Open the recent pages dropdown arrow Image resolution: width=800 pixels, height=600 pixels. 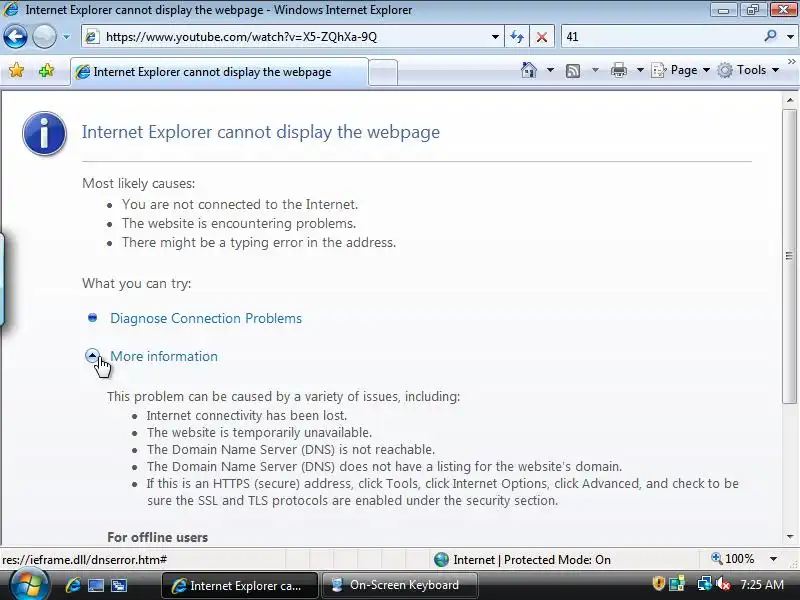pos(66,37)
